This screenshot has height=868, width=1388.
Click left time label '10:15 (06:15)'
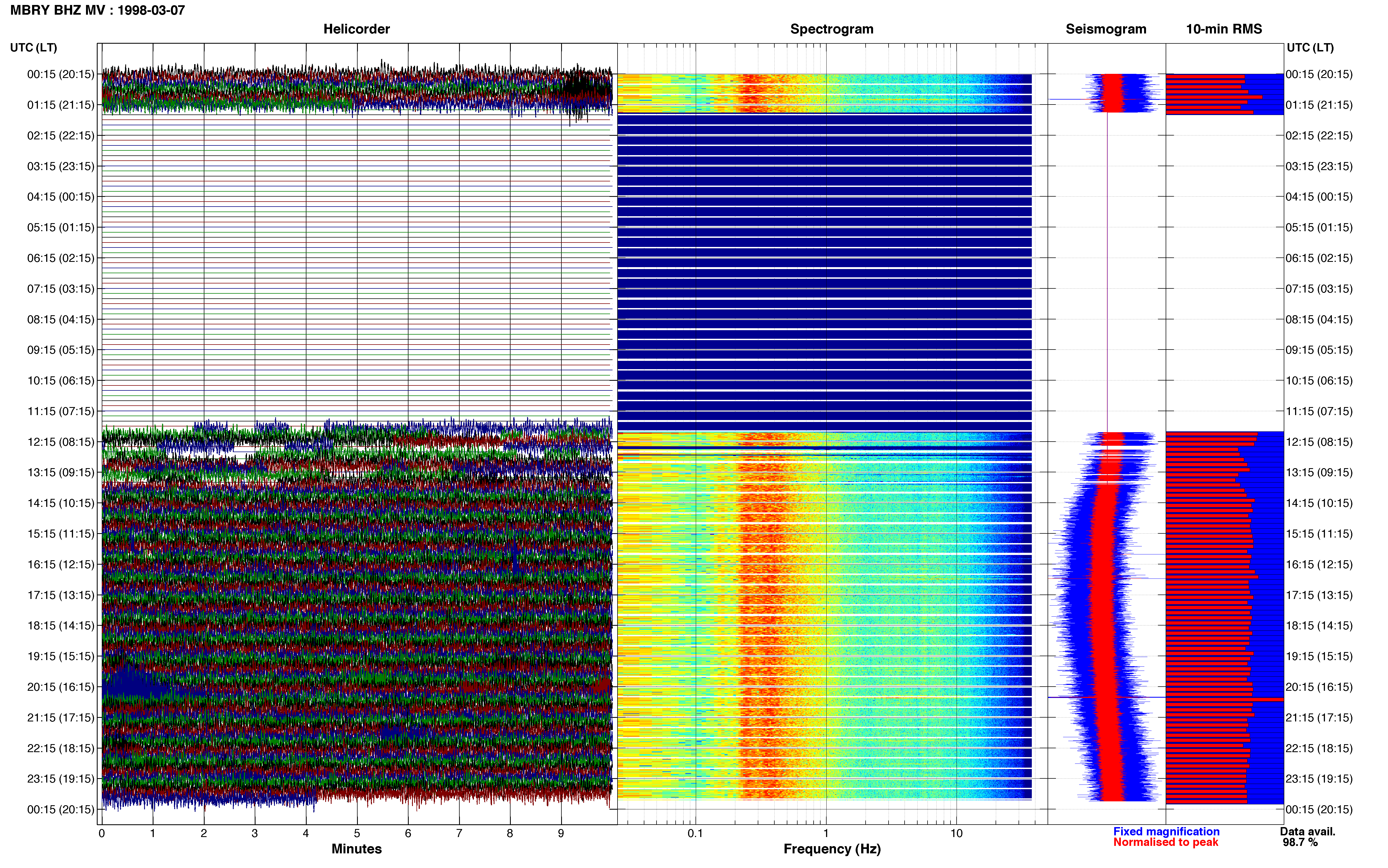click(61, 380)
